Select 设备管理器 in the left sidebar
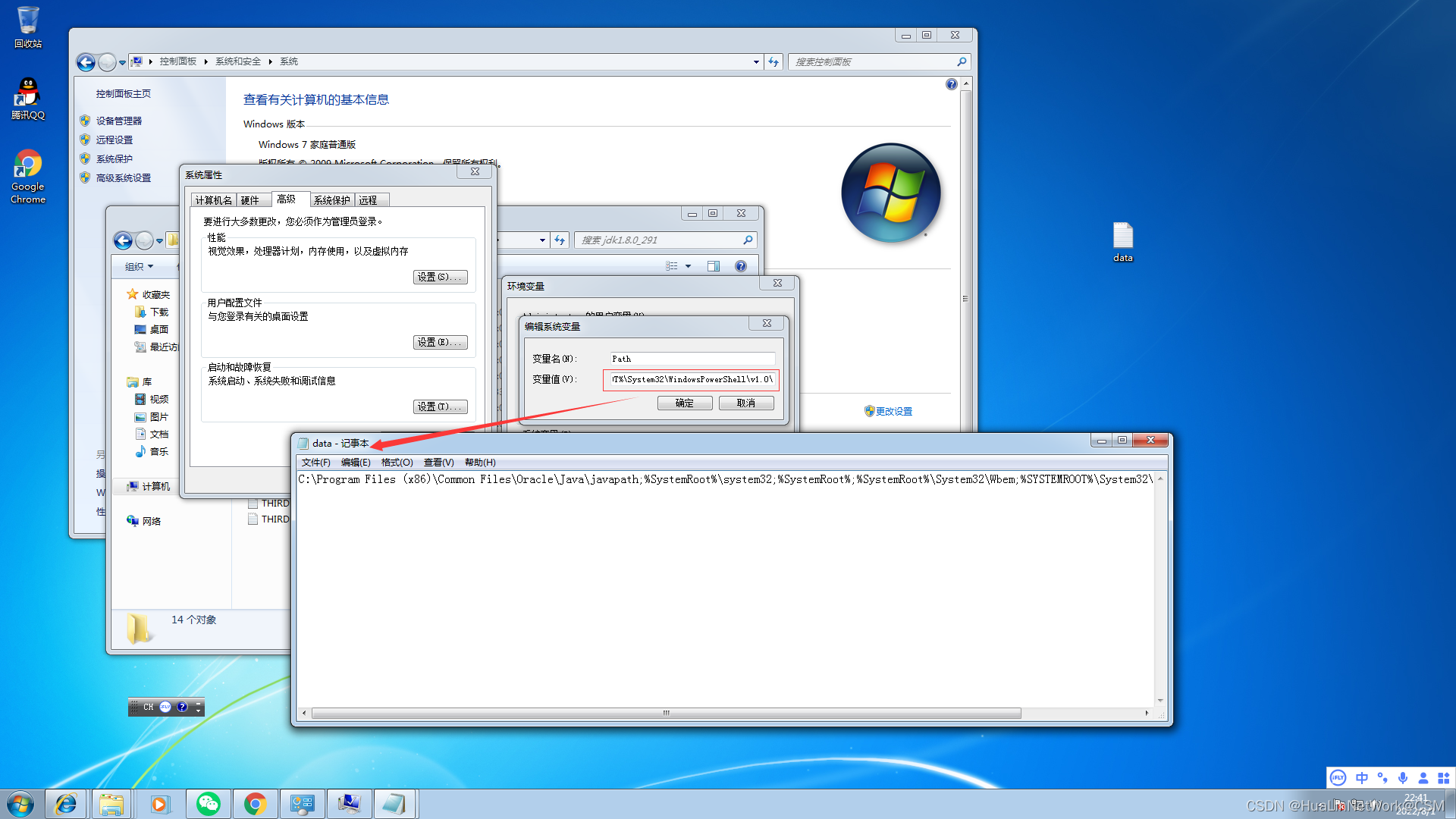The image size is (1456, 819). tap(118, 121)
